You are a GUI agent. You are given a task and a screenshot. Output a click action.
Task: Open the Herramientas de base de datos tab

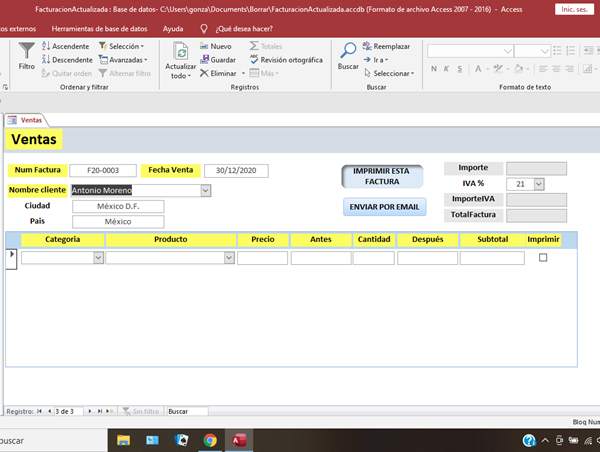point(101,29)
